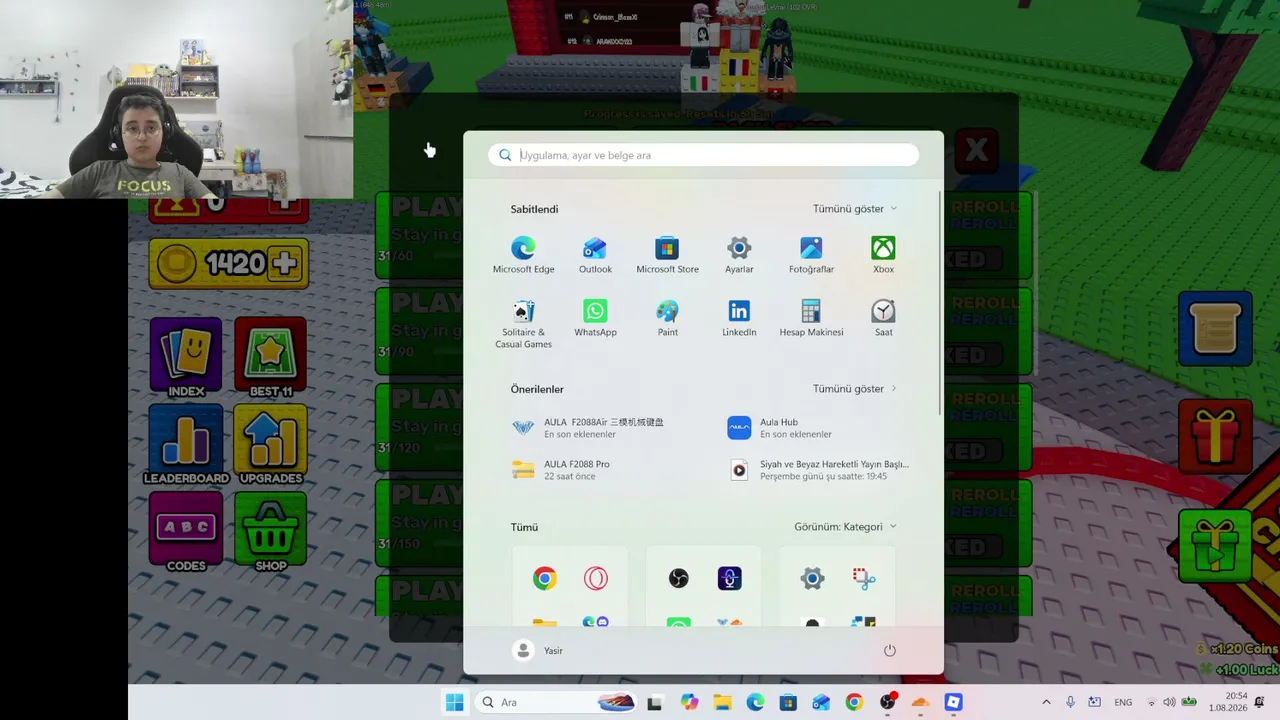Click the power button in Start menu
The image size is (1280, 720).
click(889, 651)
